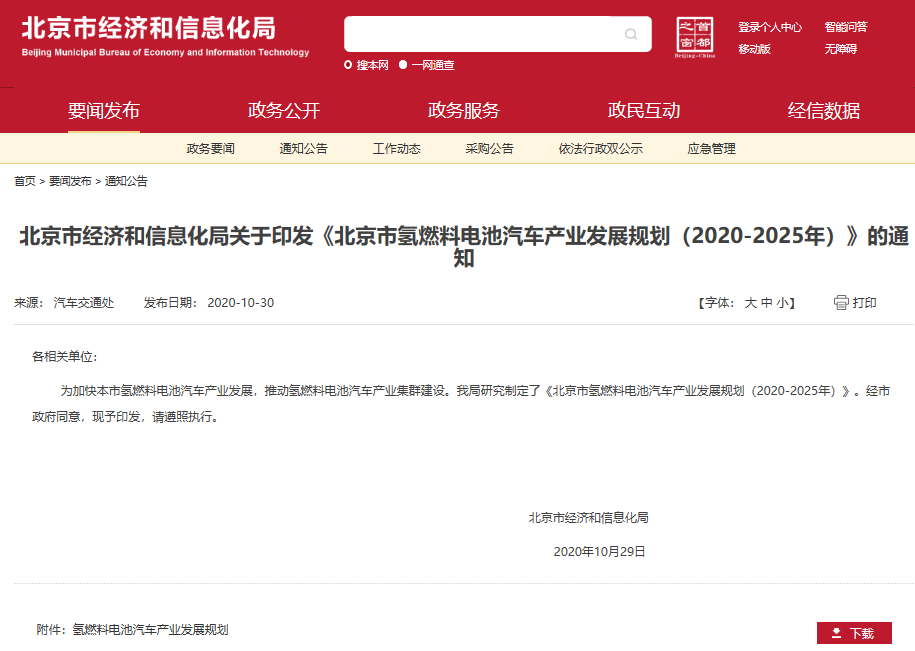915x651 pixels.
Task: Open the 政务服务 menu
Action: pyautogui.click(x=464, y=111)
